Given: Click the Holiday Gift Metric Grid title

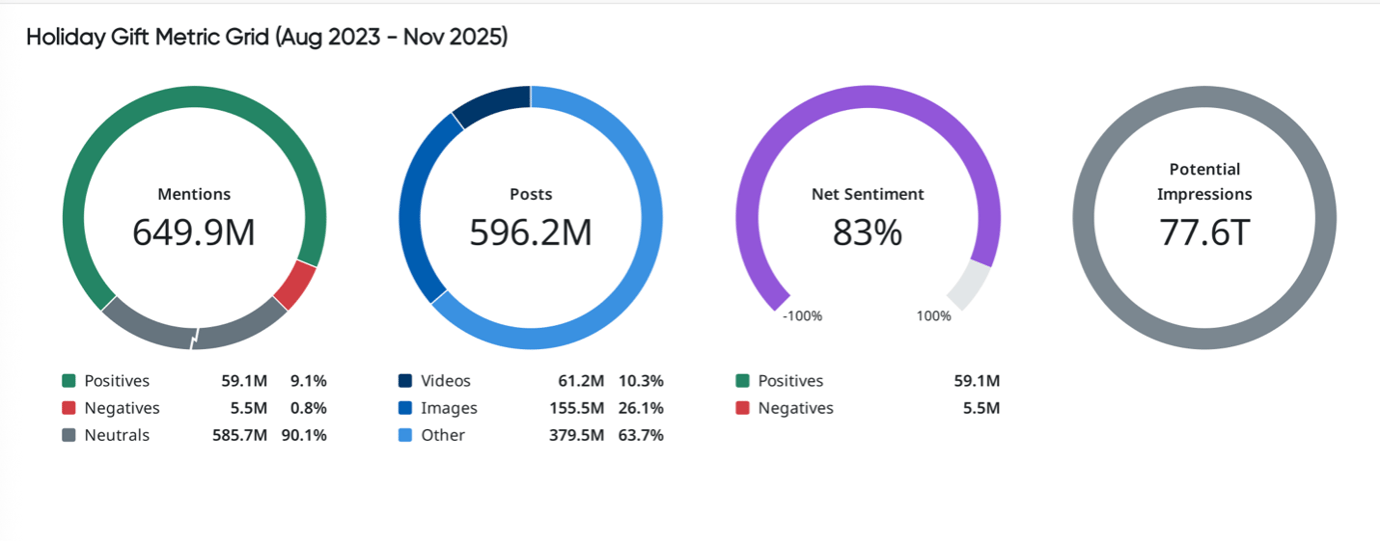Looking at the screenshot, I should (267, 37).
